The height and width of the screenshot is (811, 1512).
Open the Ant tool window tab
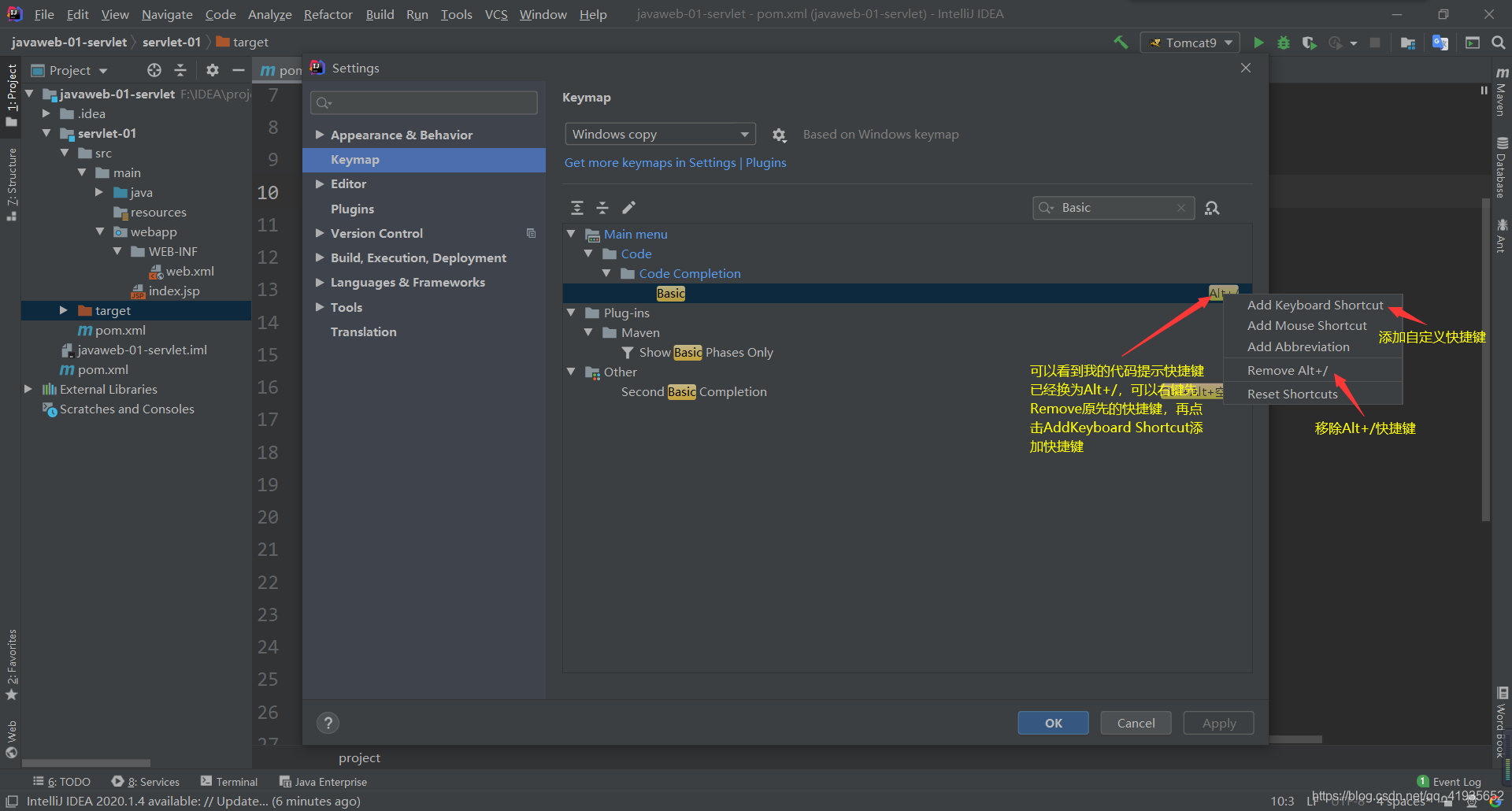pyautogui.click(x=1501, y=236)
